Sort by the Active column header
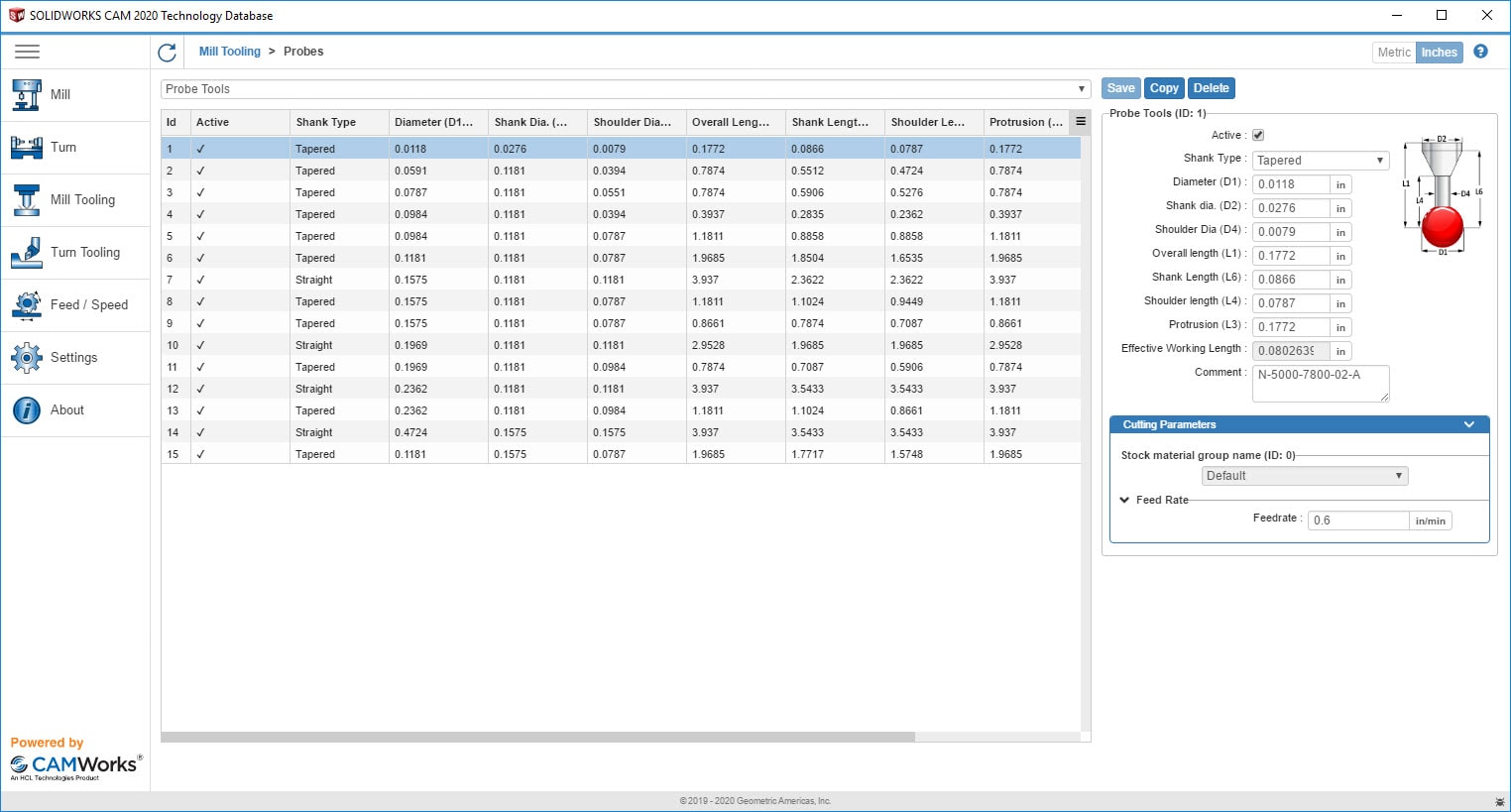Viewport: 1511px width, 812px height. point(240,122)
